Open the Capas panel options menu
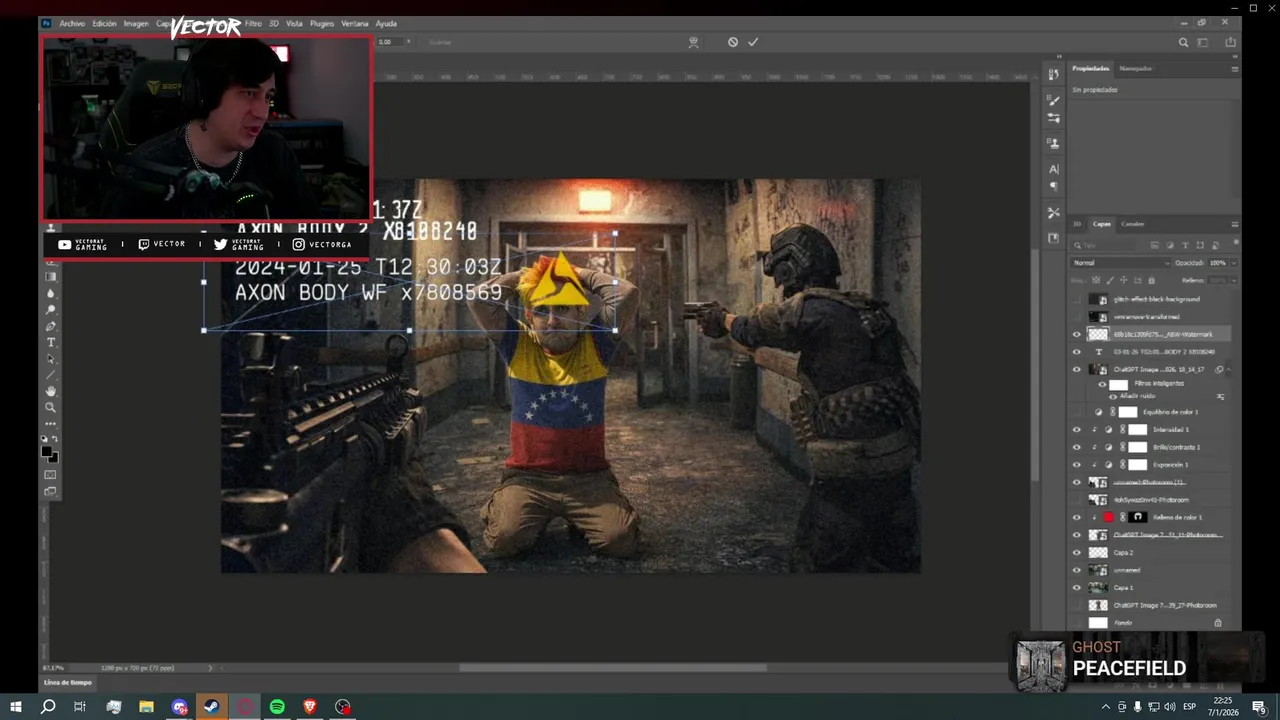Image resolution: width=1280 pixels, height=720 pixels. pyautogui.click(x=1234, y=224)
